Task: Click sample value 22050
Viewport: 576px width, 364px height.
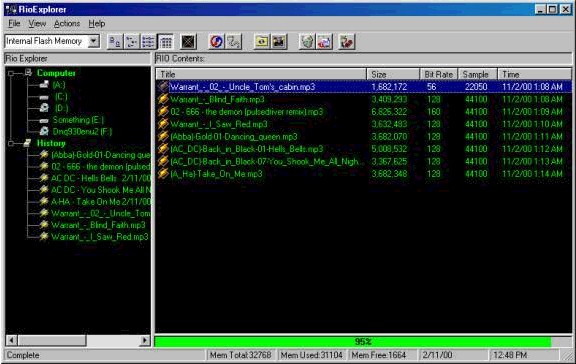Action: pos(476,87)
